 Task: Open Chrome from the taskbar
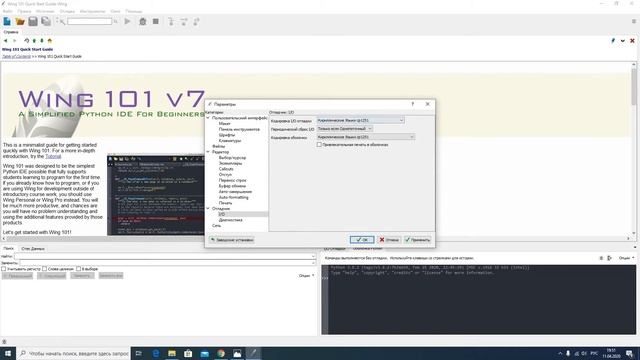coord(221,353)
